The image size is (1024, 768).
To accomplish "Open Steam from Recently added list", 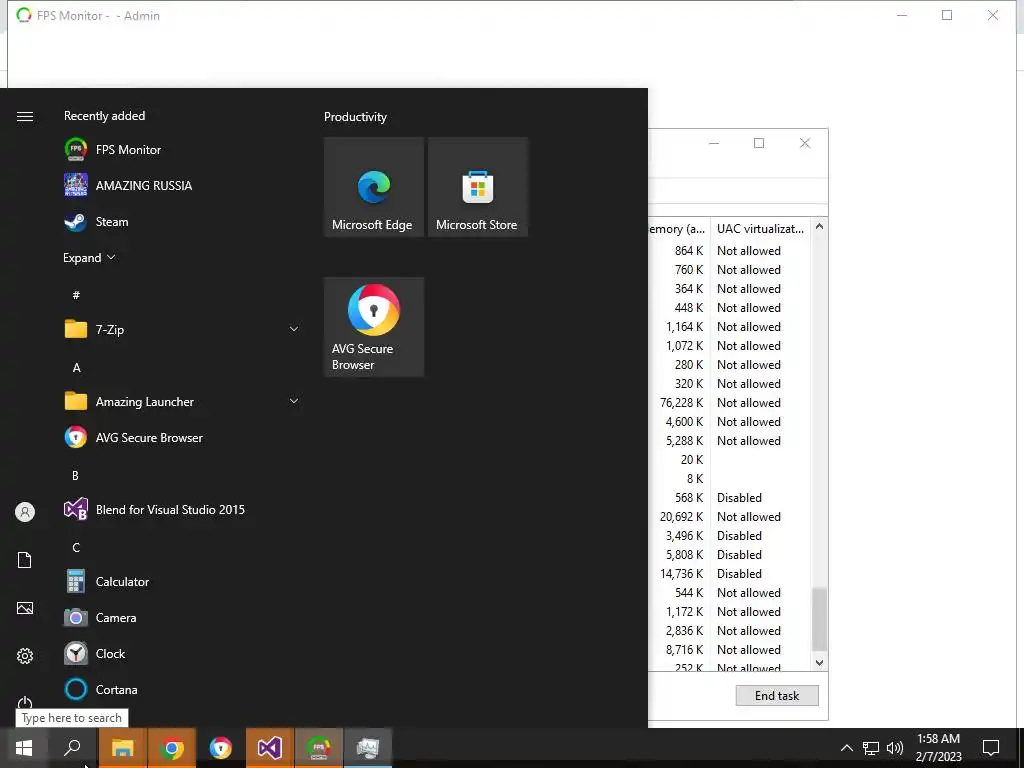I will pos(182,222).
